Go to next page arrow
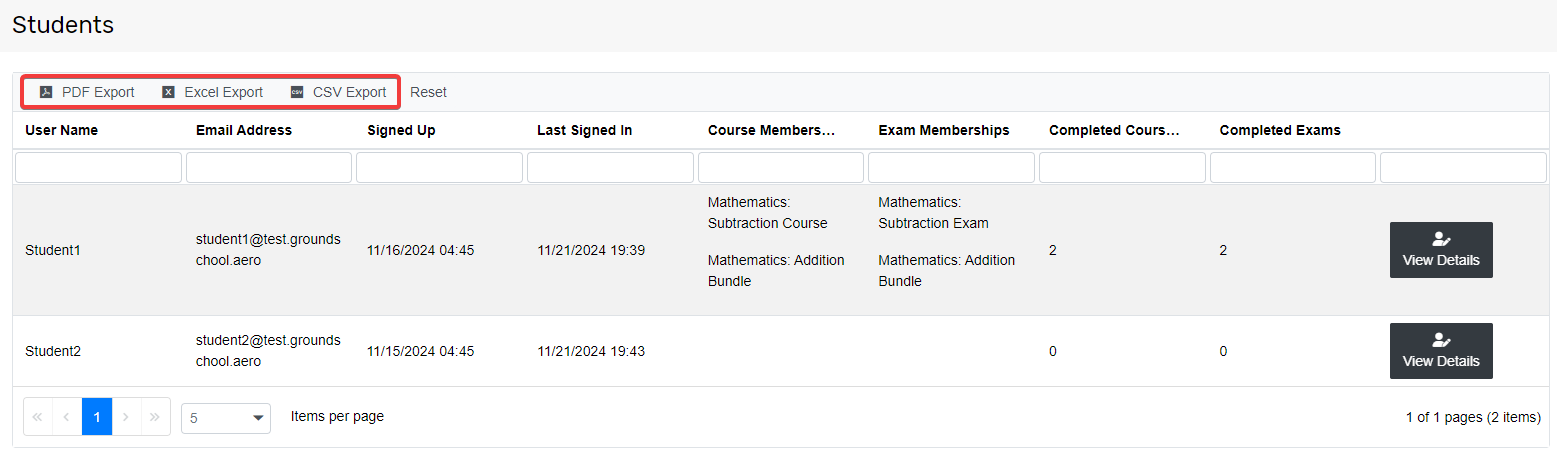1557x452 pixels. click(x=126, y=417)
